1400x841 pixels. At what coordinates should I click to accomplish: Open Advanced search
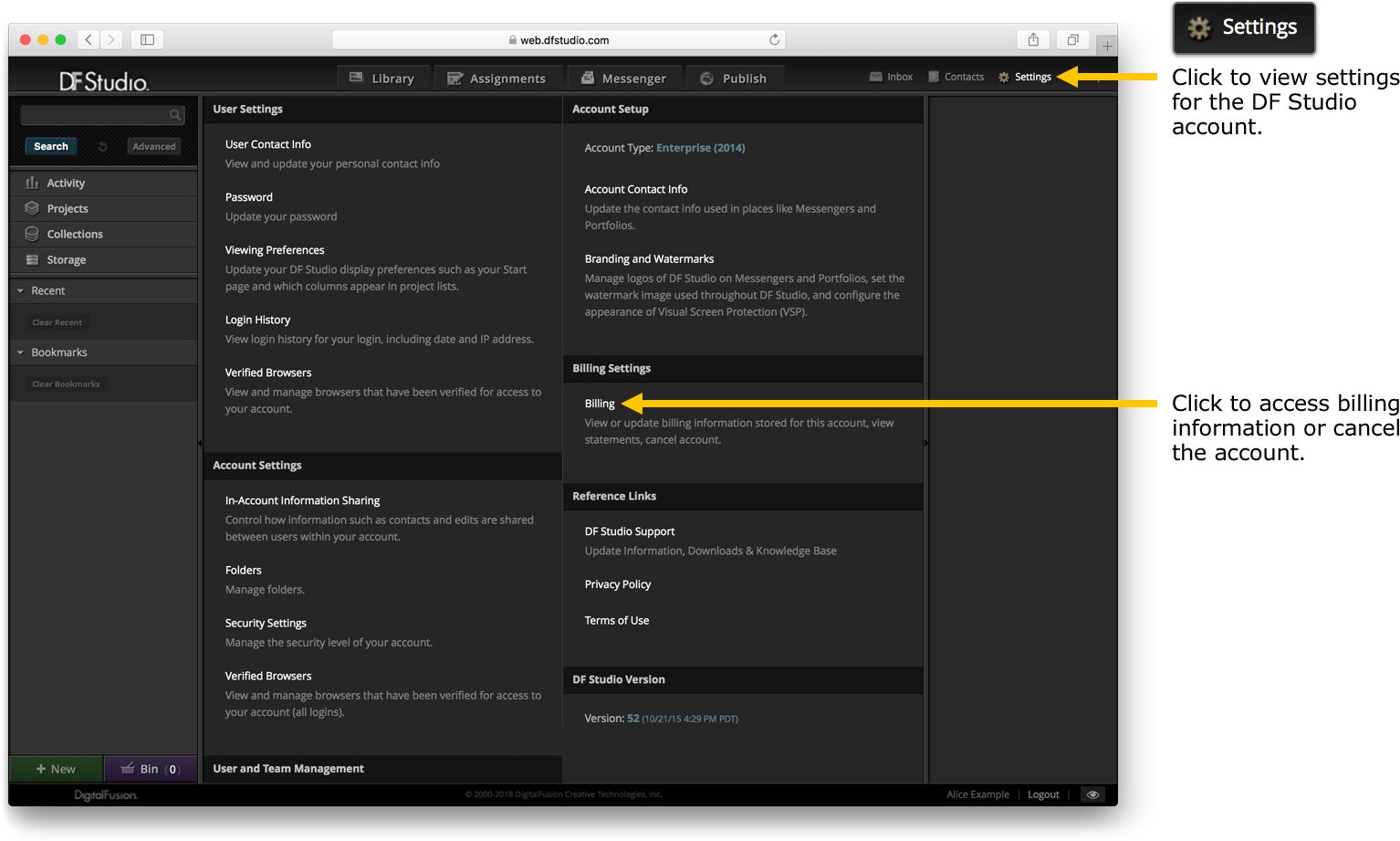(x=153, y=146)
